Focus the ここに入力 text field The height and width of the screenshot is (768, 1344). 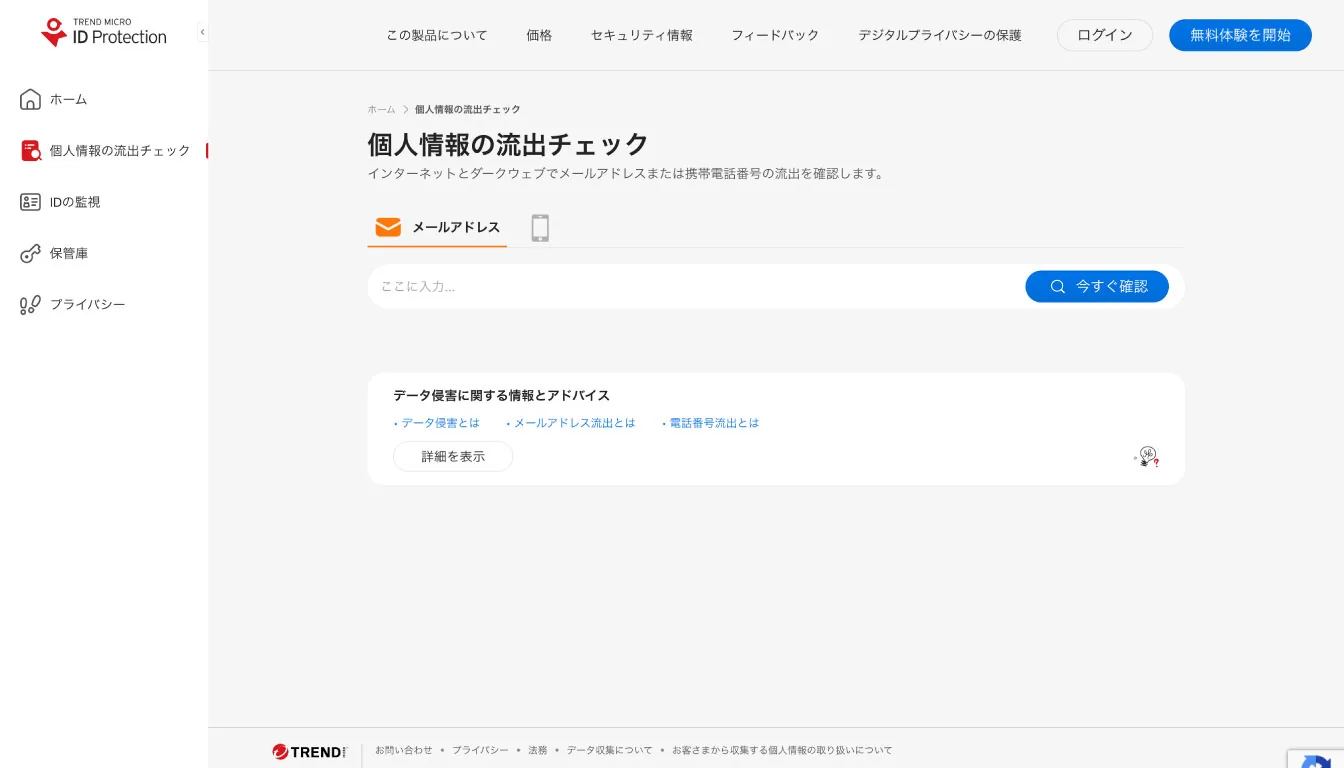pos(697,286)
